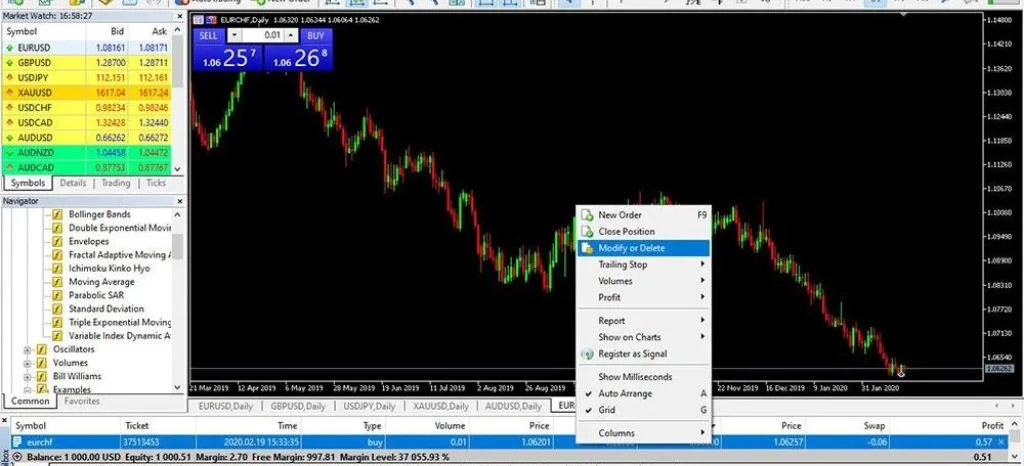Switch to Common tab in Navigator
Image resolution: width=1024 pixels, height=466 pixels.
[x=29, y=401]
